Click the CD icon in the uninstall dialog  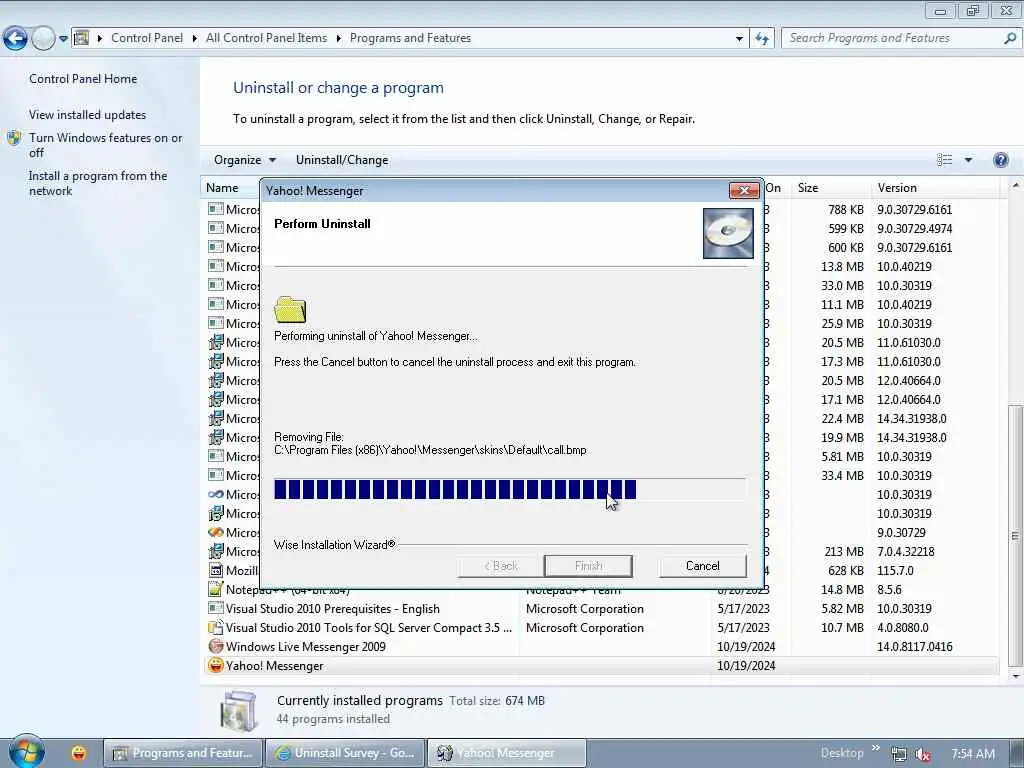pos(728,233)
